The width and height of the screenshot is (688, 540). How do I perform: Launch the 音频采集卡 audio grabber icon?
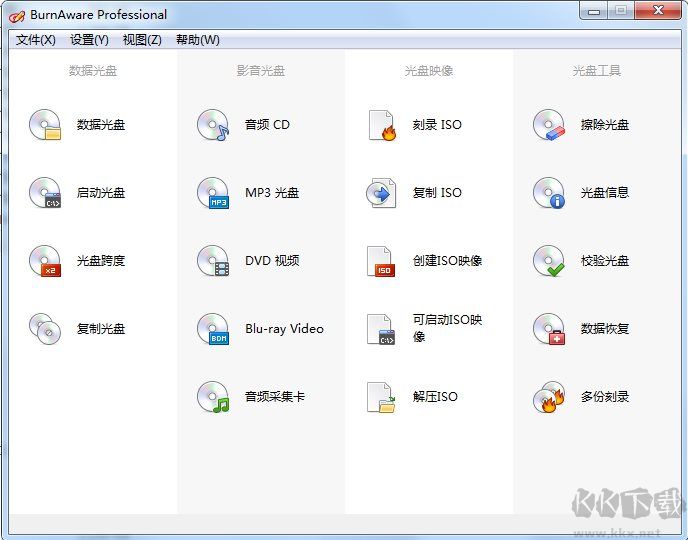[x=213, y=397]
